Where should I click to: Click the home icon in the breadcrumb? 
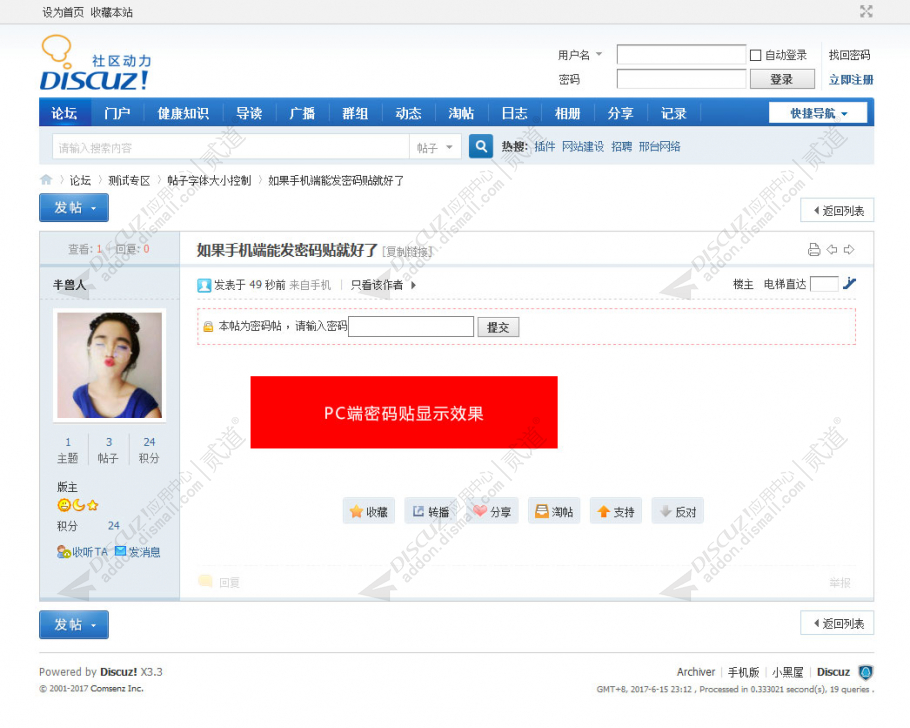46,180
